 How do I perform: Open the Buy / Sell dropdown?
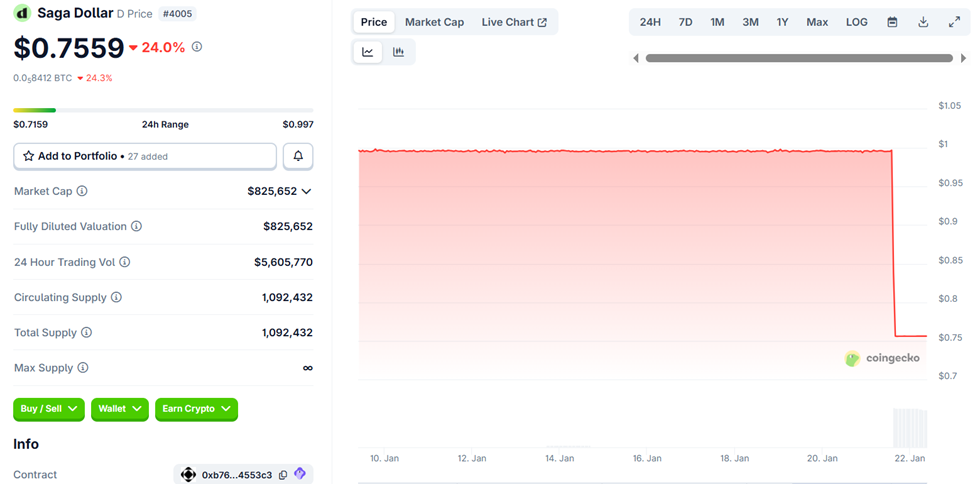pos(49,409)
